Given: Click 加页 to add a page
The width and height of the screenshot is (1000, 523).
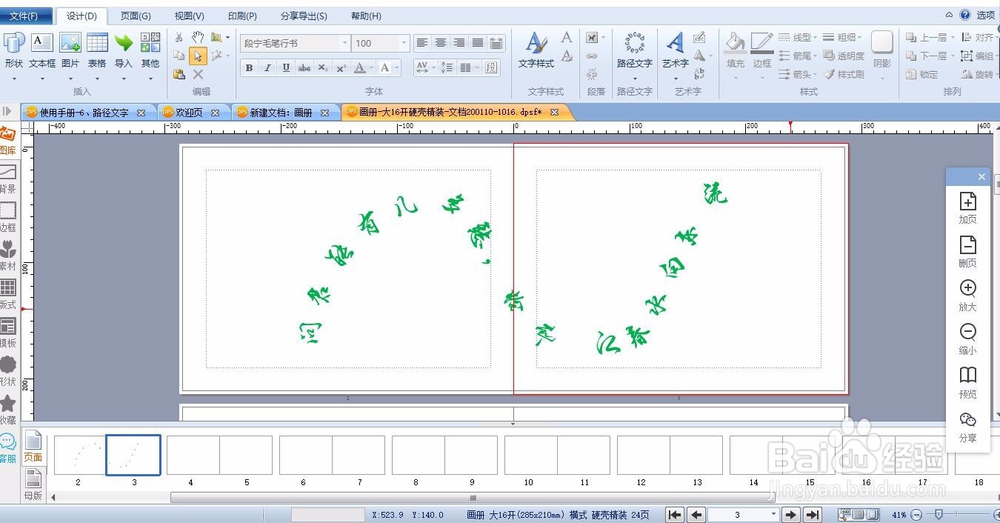Looking at the screenshot, I should pyautogui.click(x=967, y=208).
